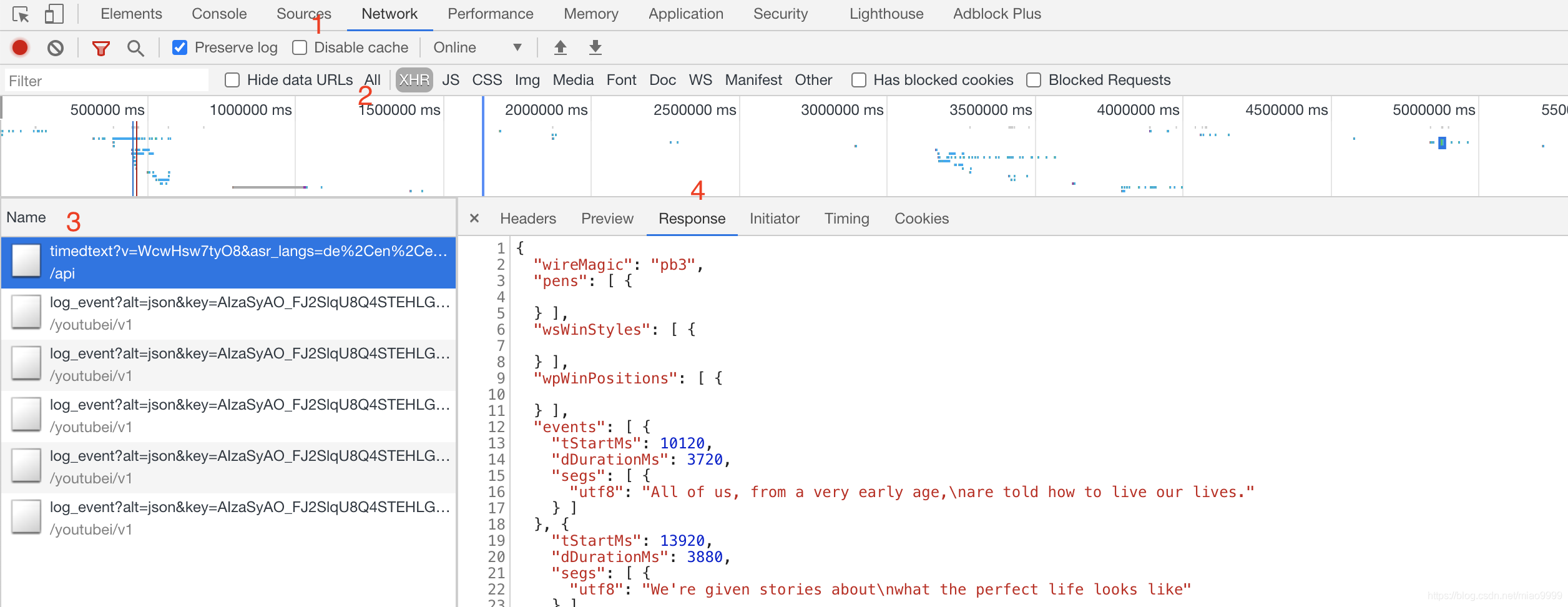Click the "wpWinPositions" response line

(x=628, y=378)
